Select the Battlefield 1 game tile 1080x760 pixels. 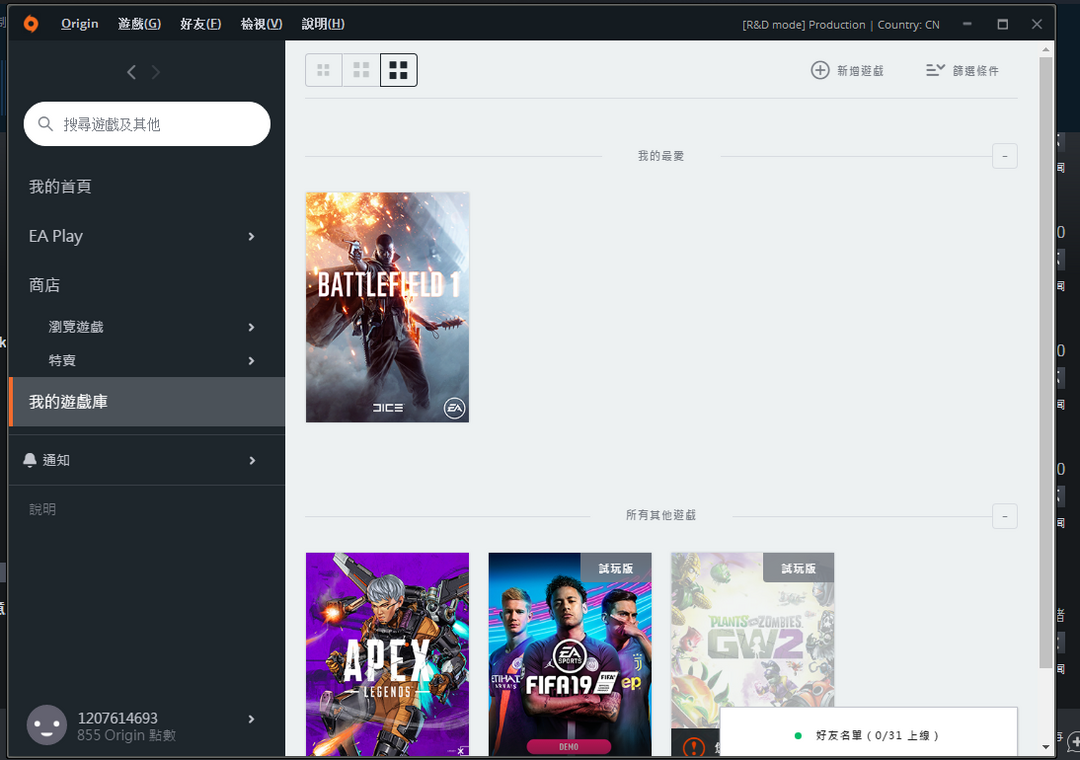click(388, 307)
